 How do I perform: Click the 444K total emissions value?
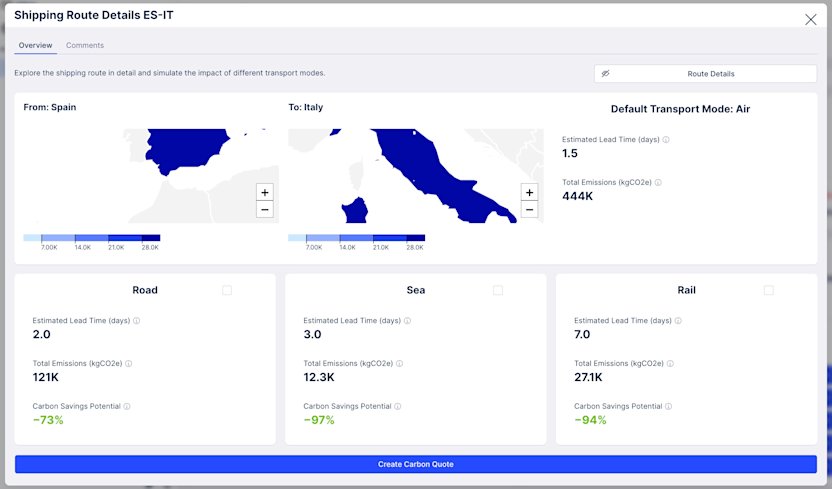(577, 196)
